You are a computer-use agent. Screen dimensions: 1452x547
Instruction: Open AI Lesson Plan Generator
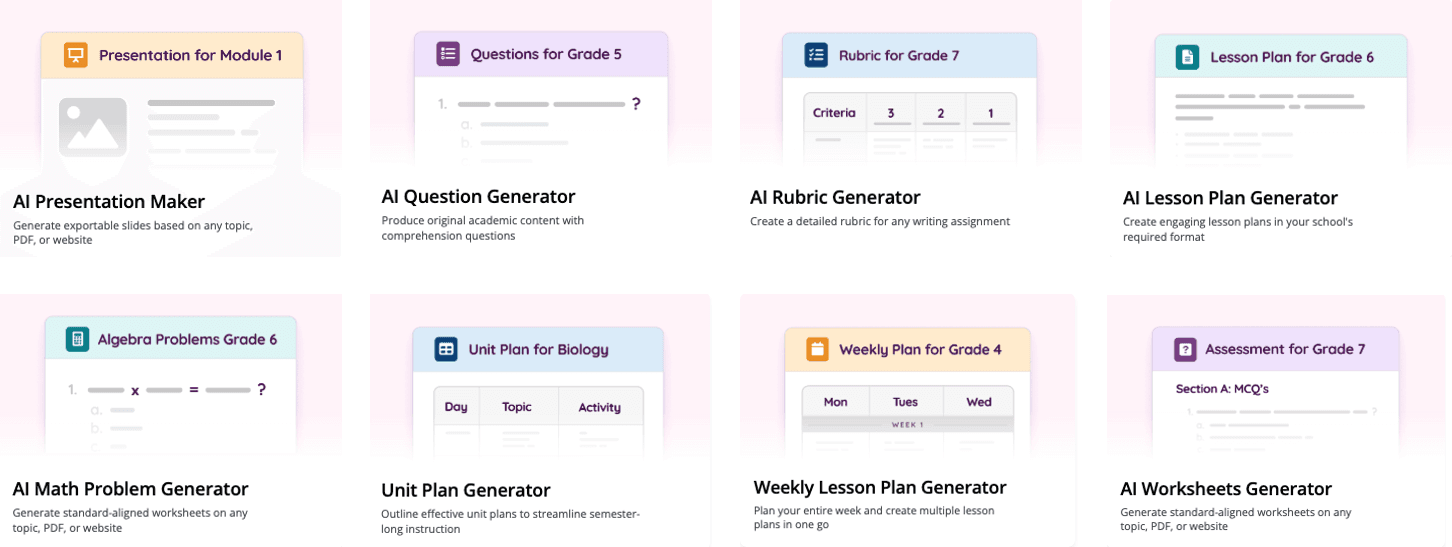(x=1230, y=198)
